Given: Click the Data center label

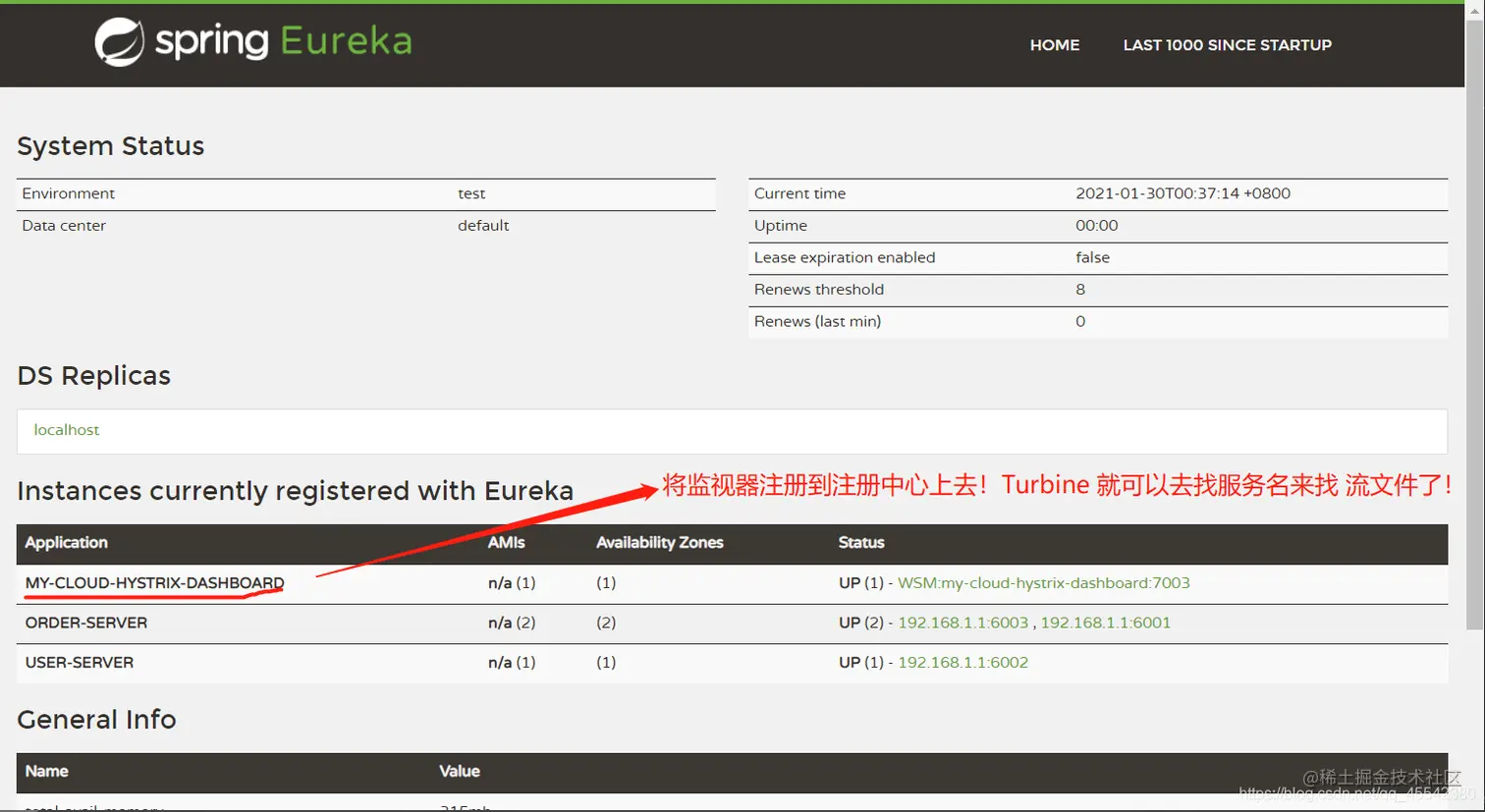Looking at the screenshot, I should click(x=64, y=226).
